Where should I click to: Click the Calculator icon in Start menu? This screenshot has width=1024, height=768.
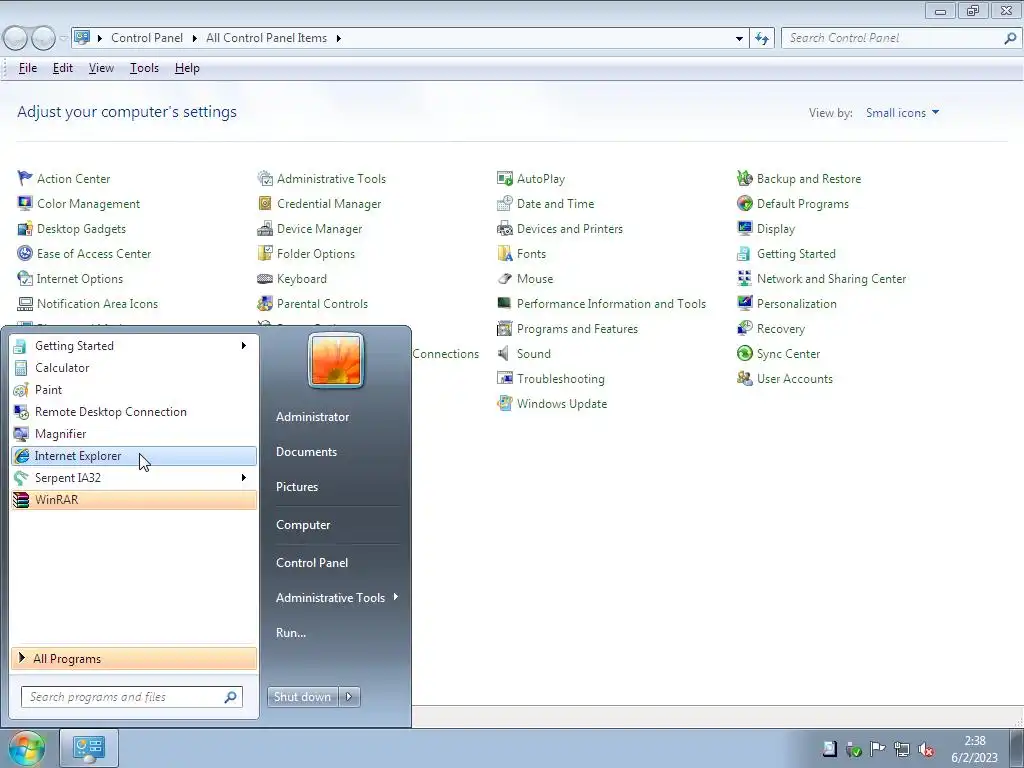(21, 368)
